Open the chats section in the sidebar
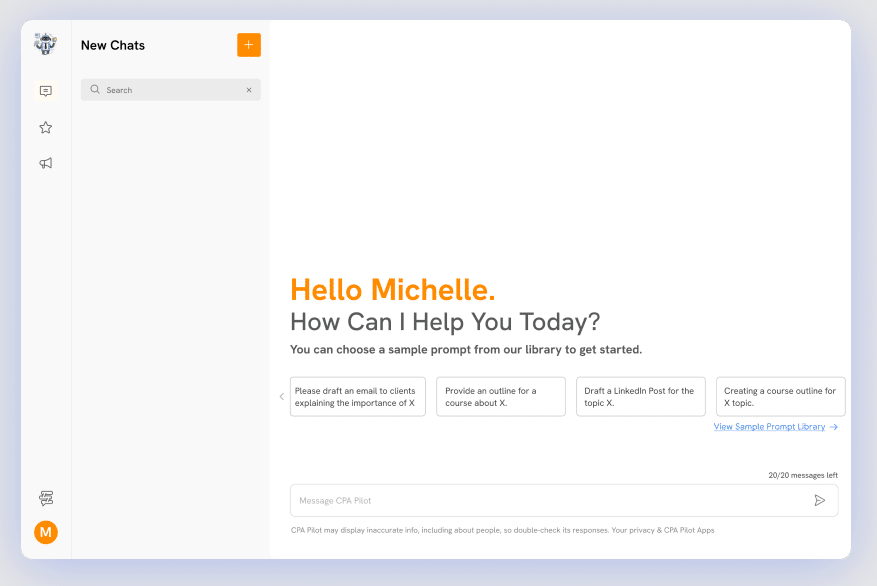The image size is (877, 586). pyautogui.click(x=45, y=91)
